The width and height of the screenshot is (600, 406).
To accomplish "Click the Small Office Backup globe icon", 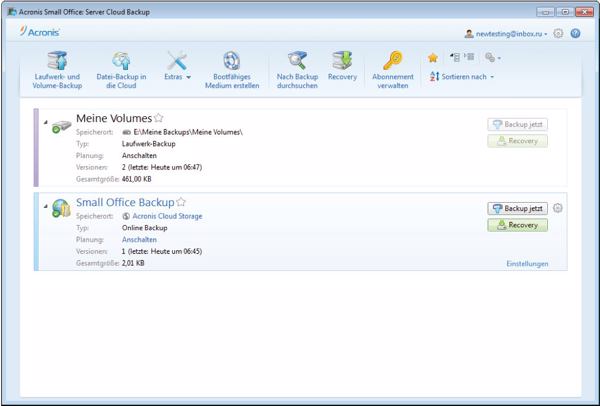I will tap(61, 209).
